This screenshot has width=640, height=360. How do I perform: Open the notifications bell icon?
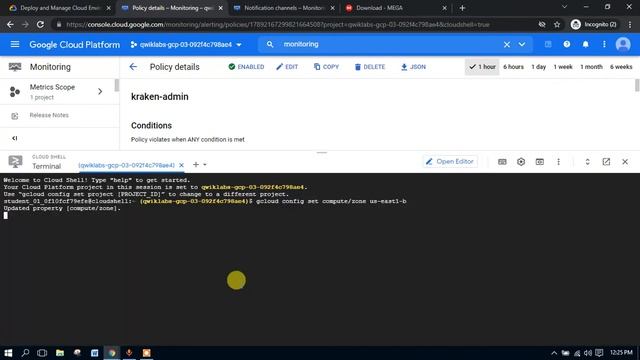[x=585, y=44]
